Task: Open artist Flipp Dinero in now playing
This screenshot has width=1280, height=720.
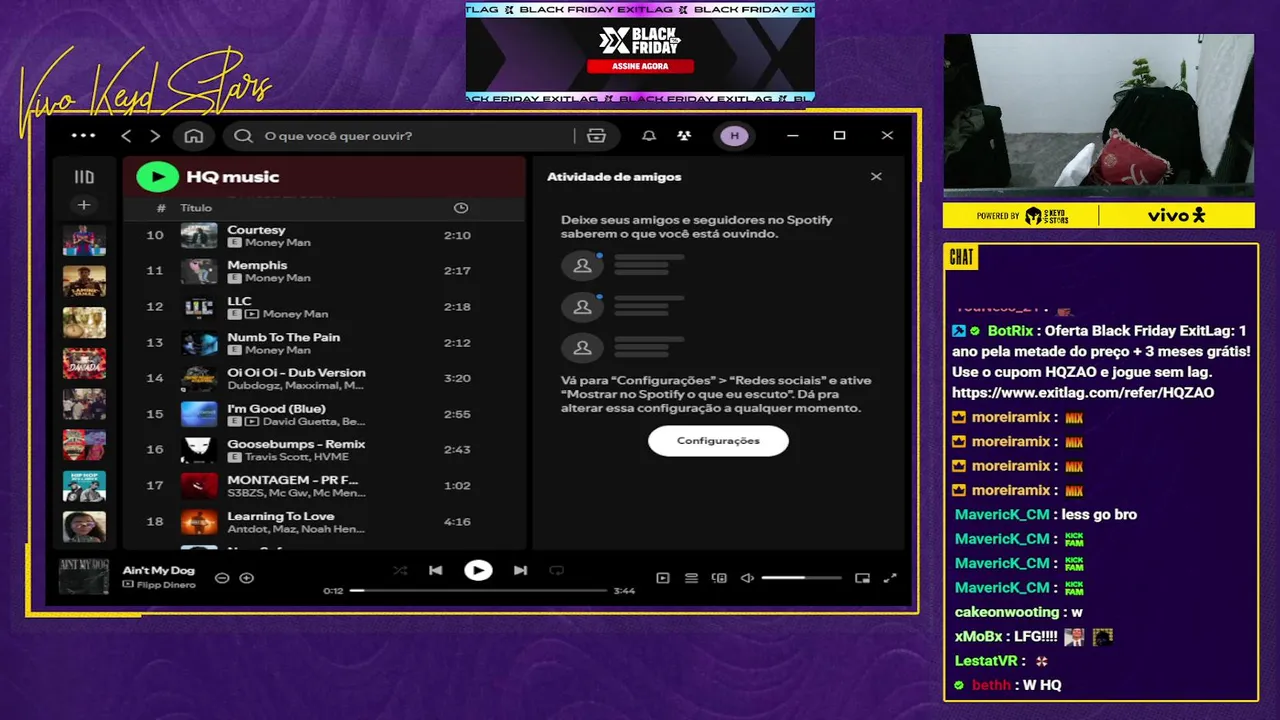Action: tap(166, 584)
